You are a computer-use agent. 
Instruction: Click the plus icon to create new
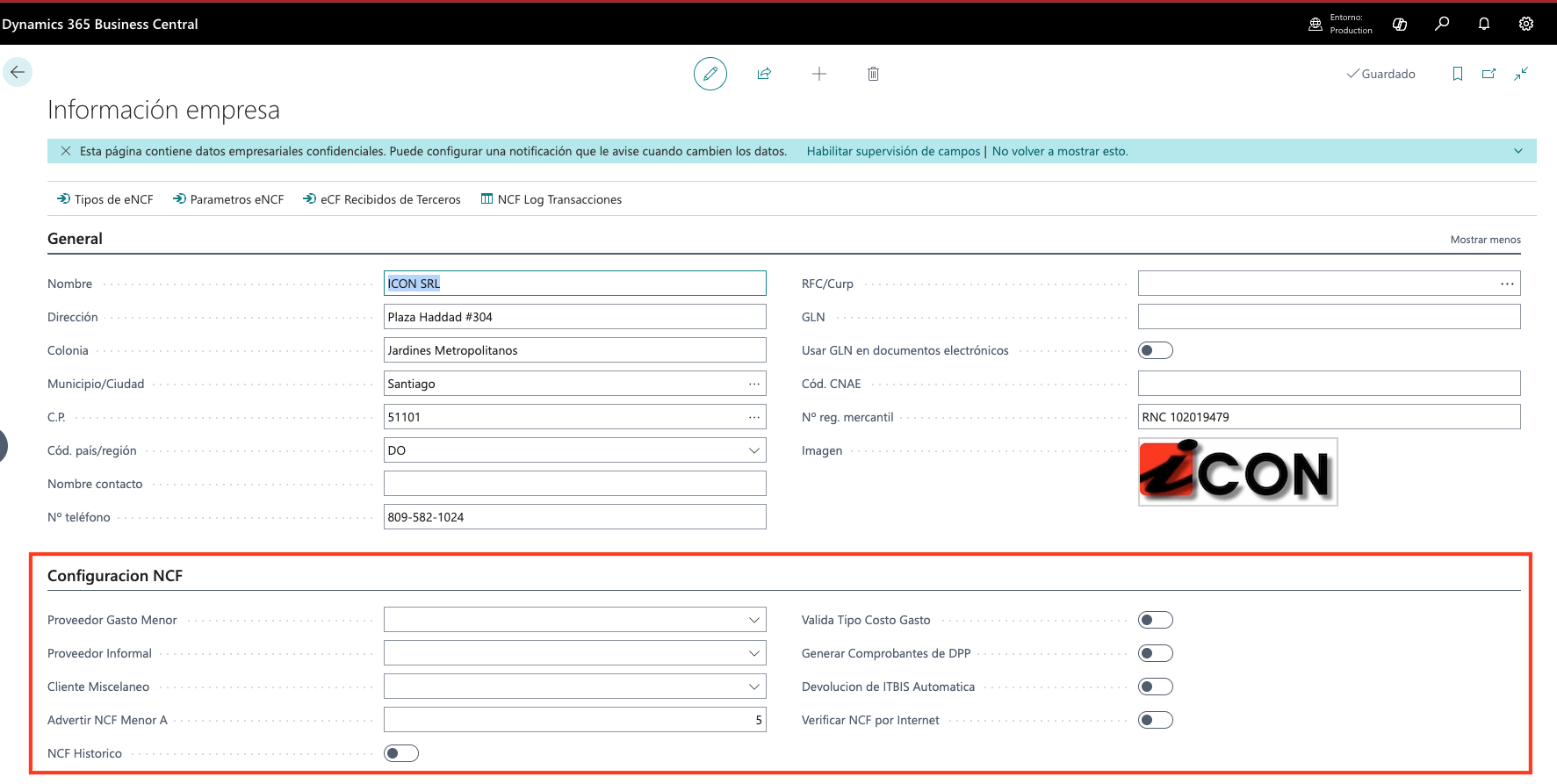[818, 74]
